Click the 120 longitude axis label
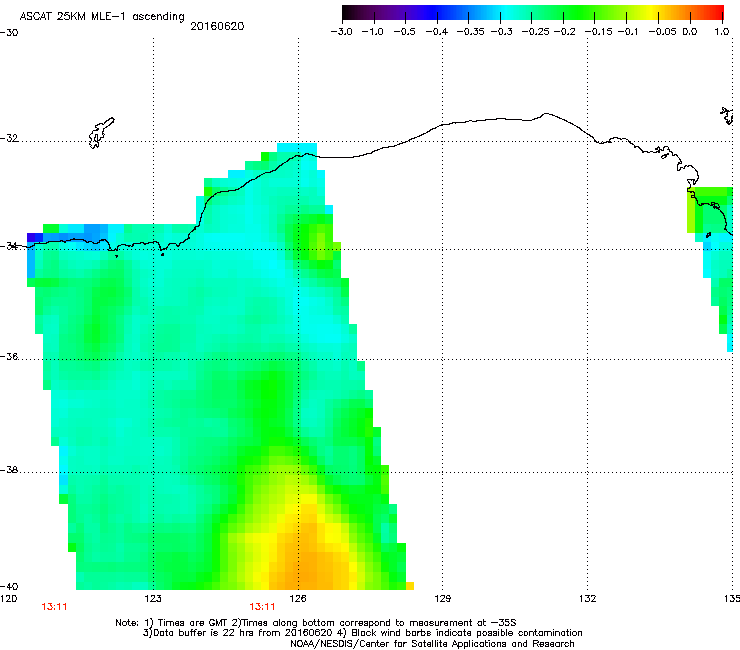The height and width of the screenshot is (650, 740). click(x=8, y=599)
